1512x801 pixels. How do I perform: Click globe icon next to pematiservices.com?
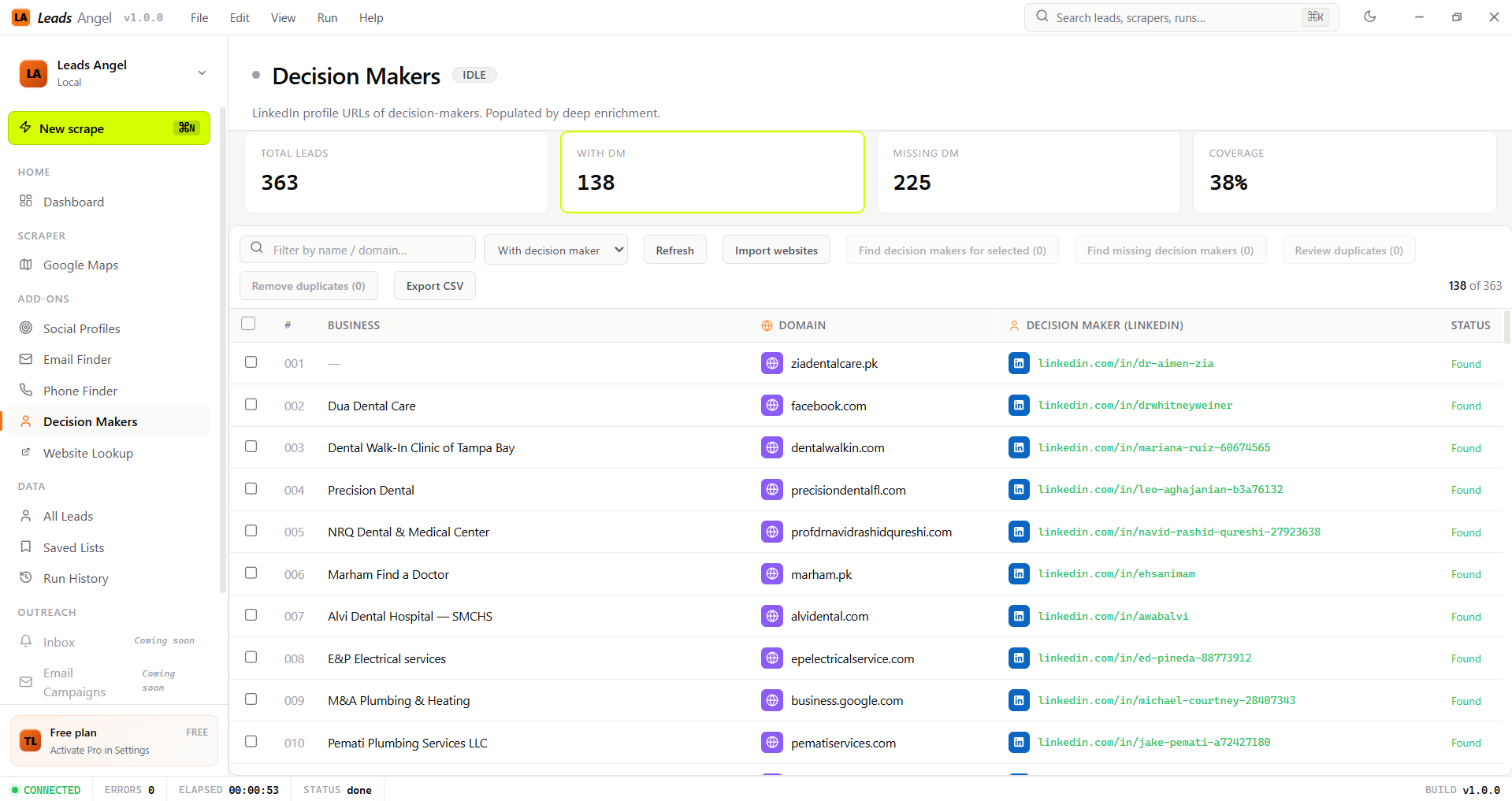pos(772,743)
